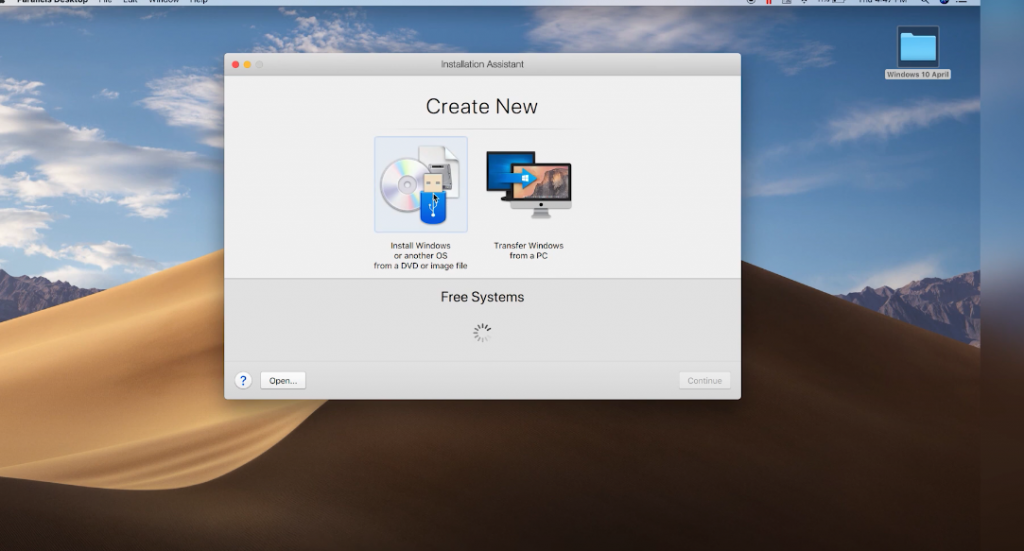This screenshot has height=551, width=1024.
Task: Close the Installation Assistant window
Action: tap(236, 64)
